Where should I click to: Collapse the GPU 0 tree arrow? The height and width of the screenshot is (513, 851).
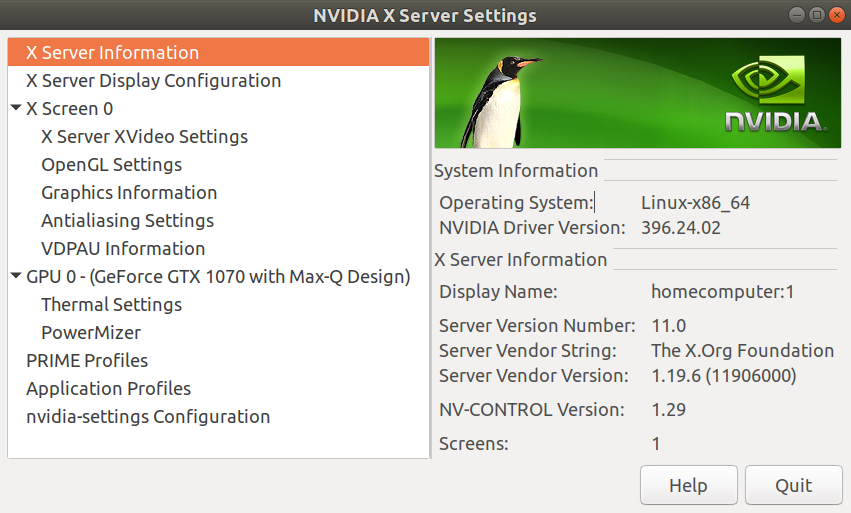click(x=16, y=276)
